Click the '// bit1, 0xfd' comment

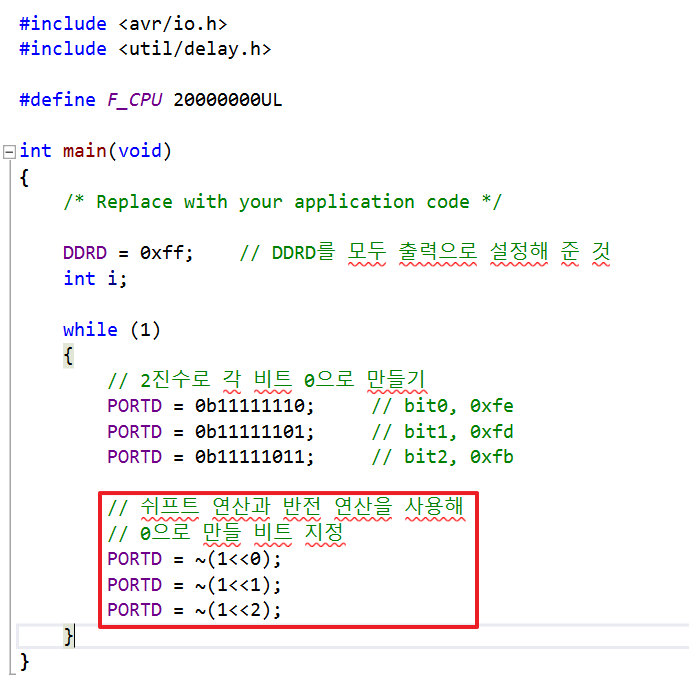click(442, 431)
